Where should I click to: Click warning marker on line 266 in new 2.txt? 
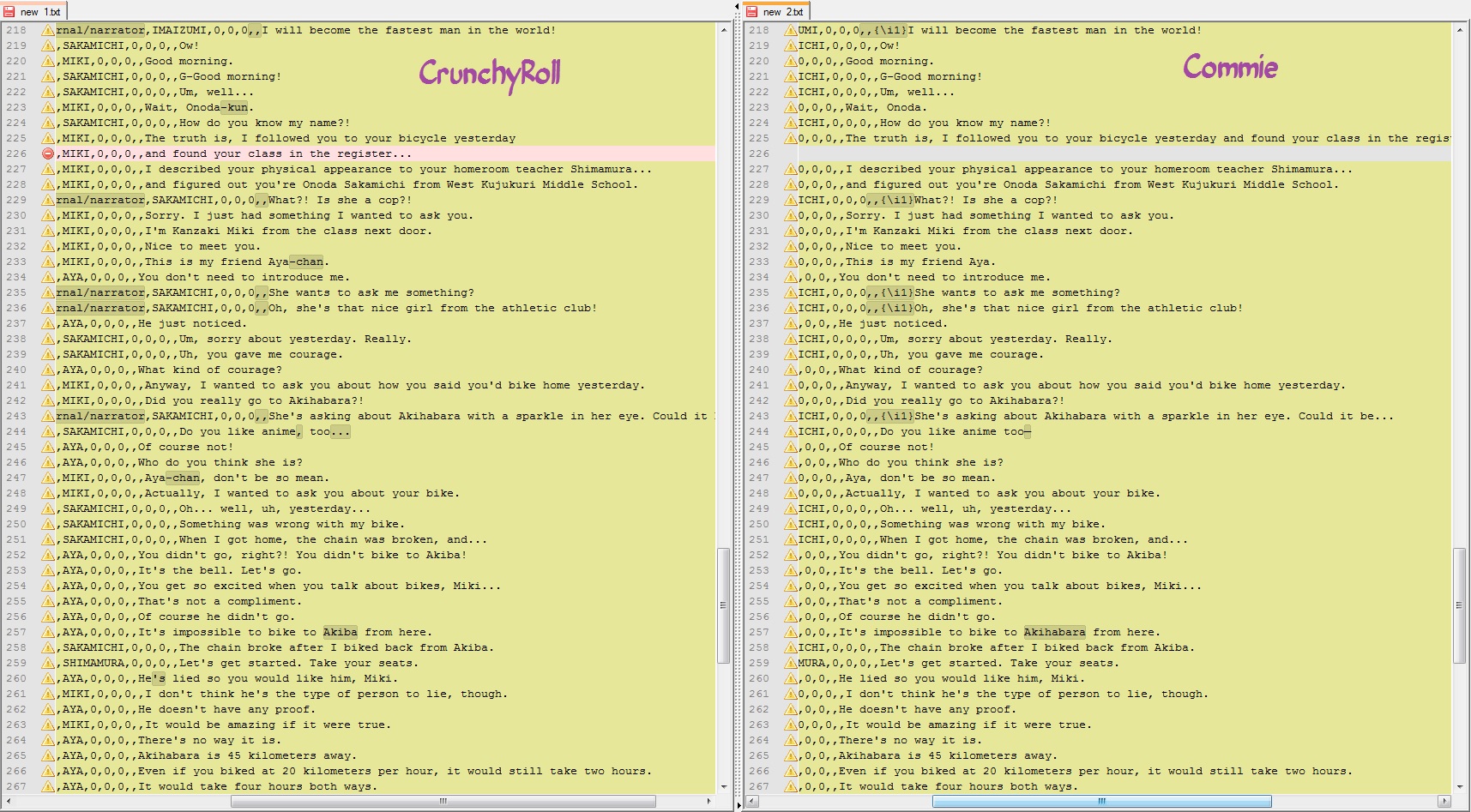(791, 771)
